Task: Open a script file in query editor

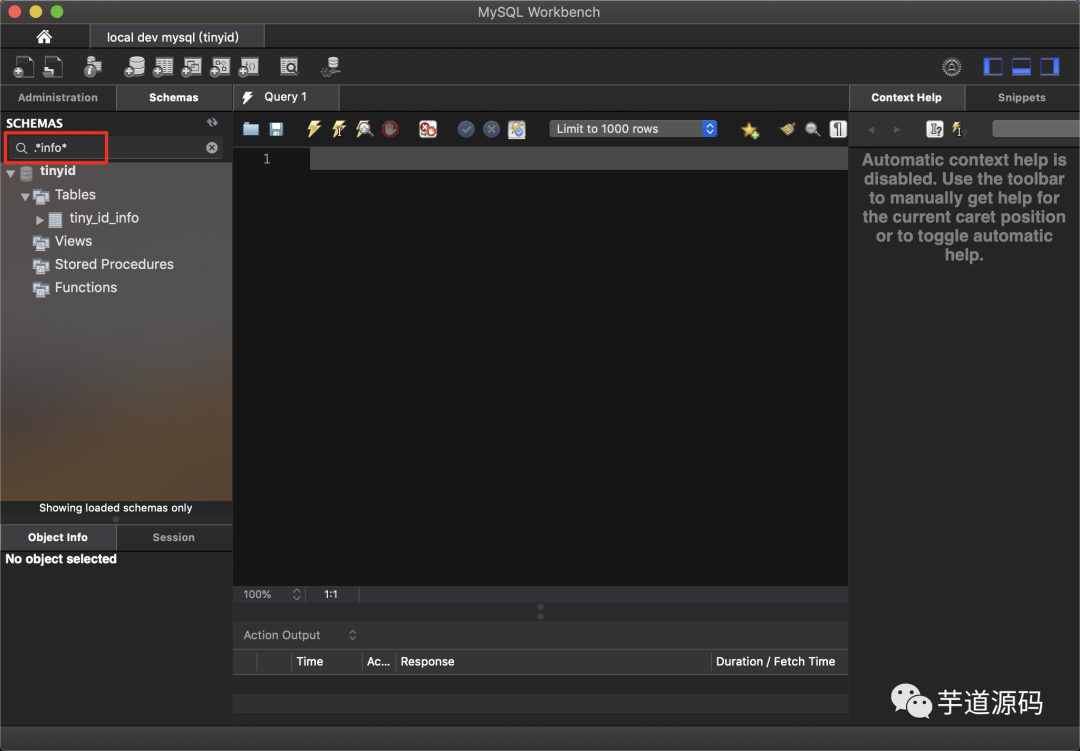Action: pos(251,129)
